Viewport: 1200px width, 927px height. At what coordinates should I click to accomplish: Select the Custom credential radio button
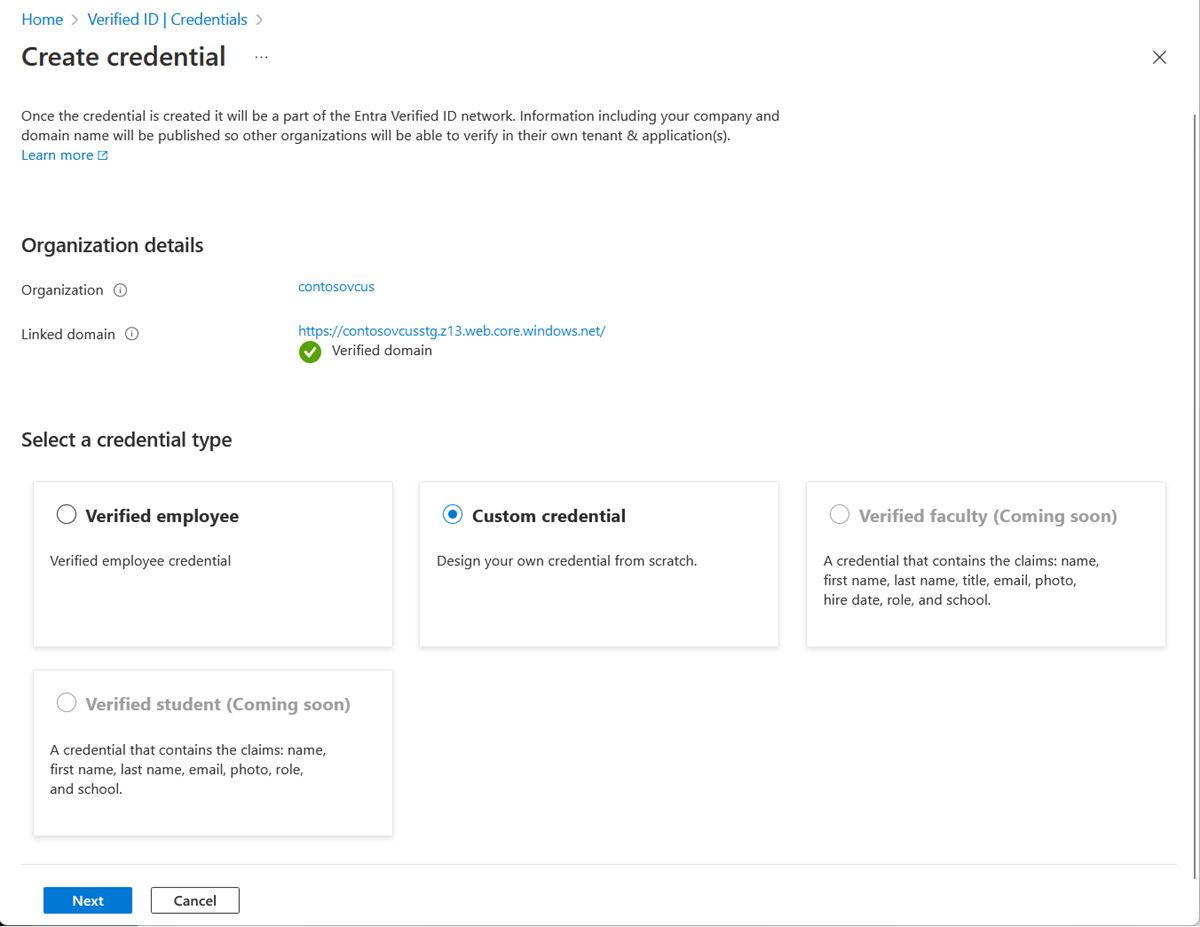(x=452, y=514)
